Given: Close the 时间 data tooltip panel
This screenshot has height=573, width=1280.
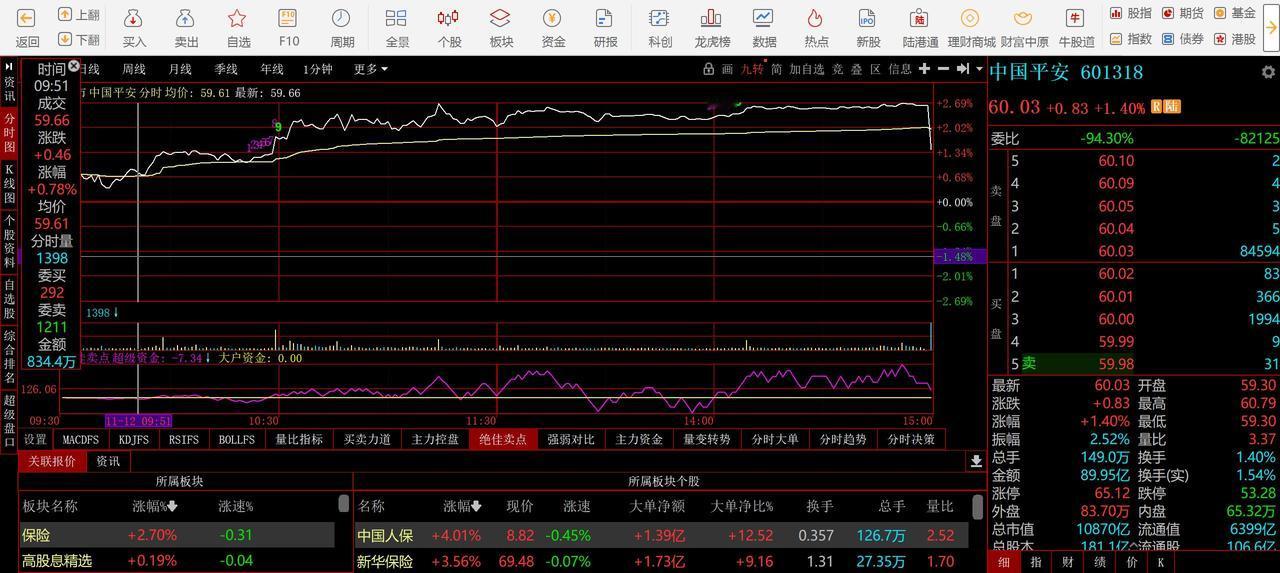Looking at the screenshot, I should tap(74, 66).
